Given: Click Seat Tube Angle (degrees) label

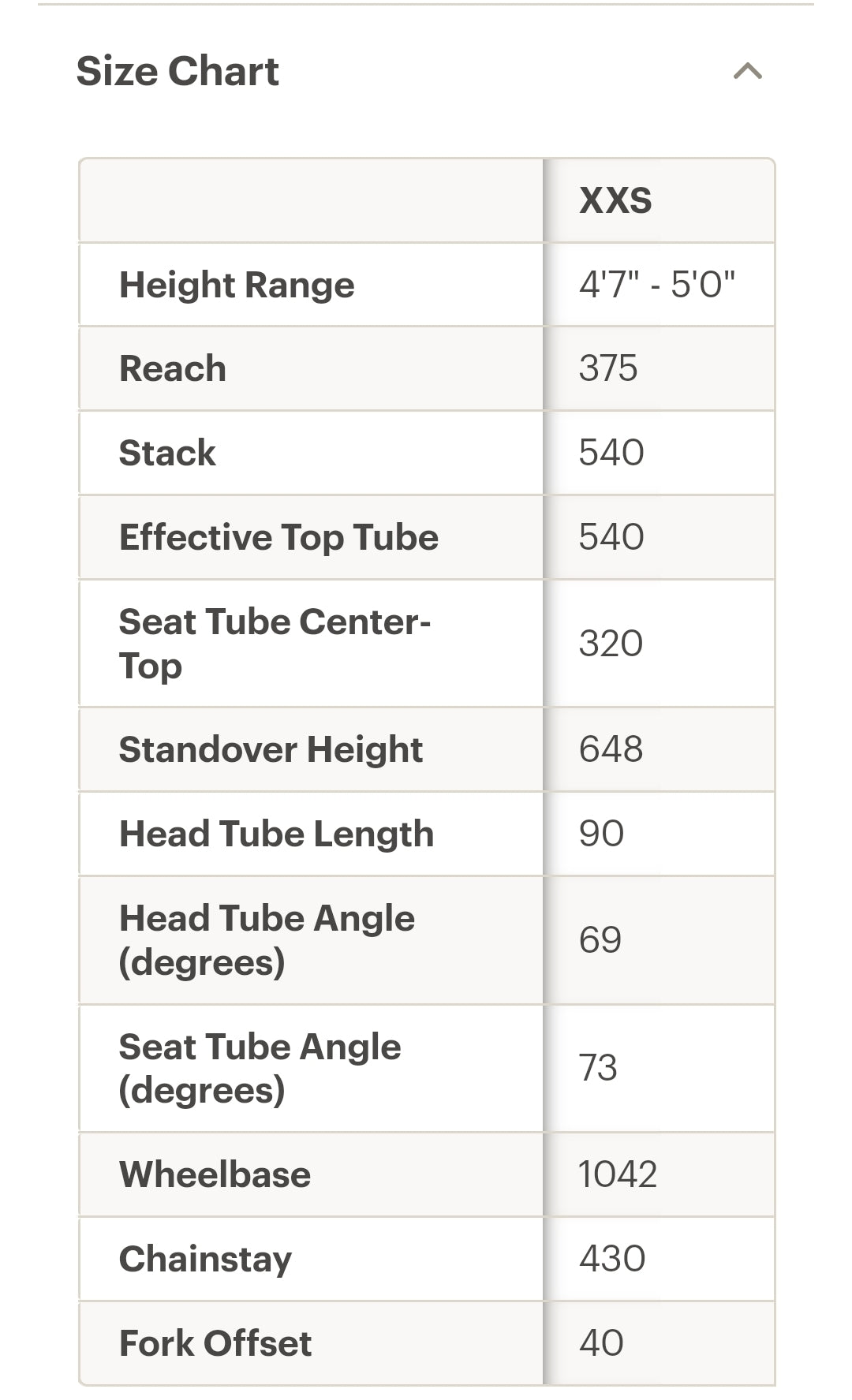Looking at the screenshot, I should [x=260, y=1068].
